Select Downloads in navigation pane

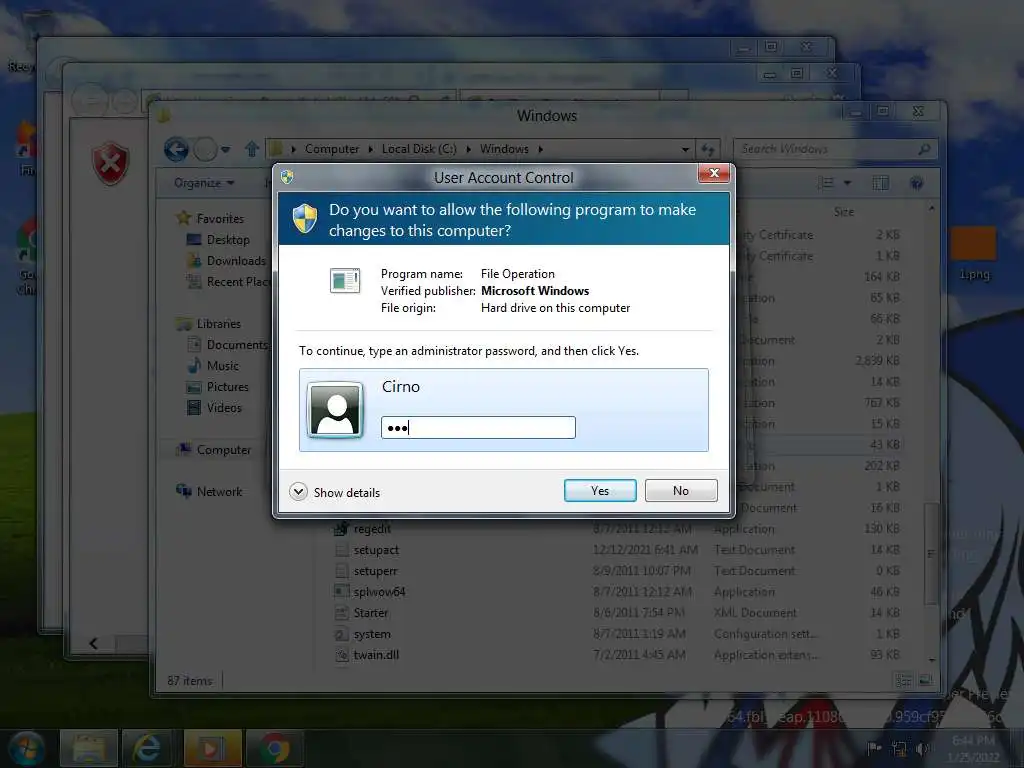236,261
